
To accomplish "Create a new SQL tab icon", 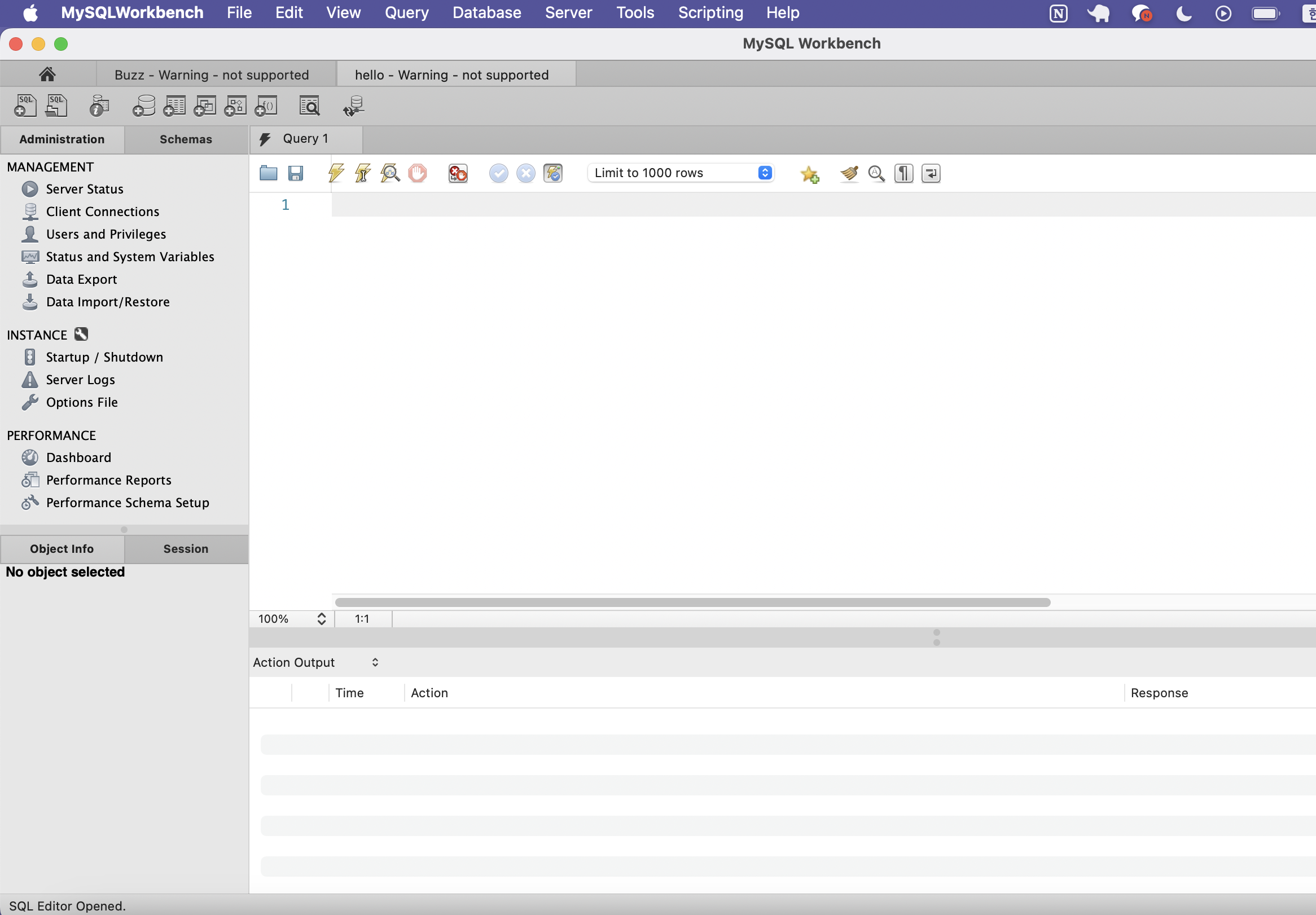I will point(25,106).
